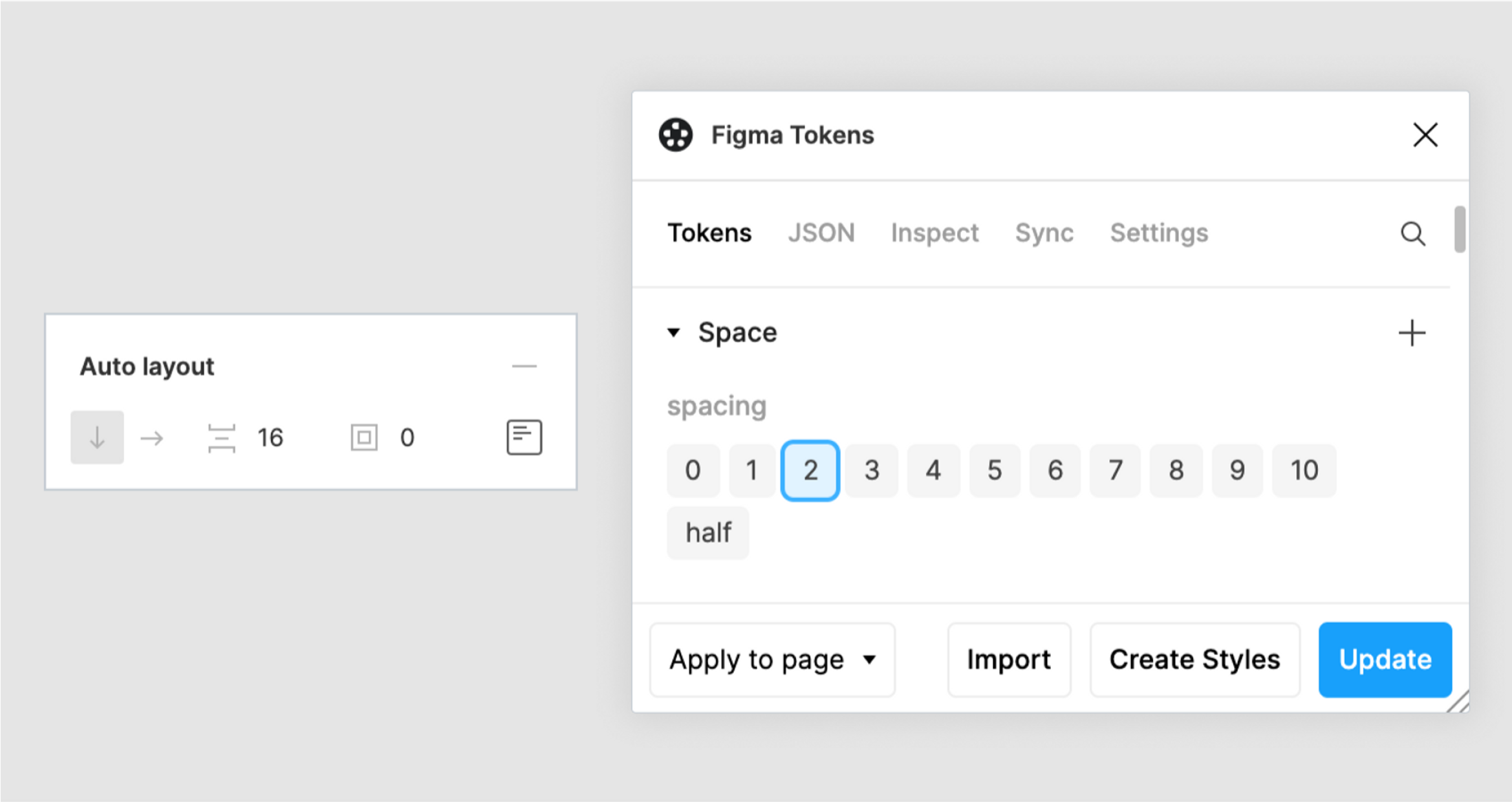Click the padding around items icon
1512x802 pixels.
click(363, 438)
